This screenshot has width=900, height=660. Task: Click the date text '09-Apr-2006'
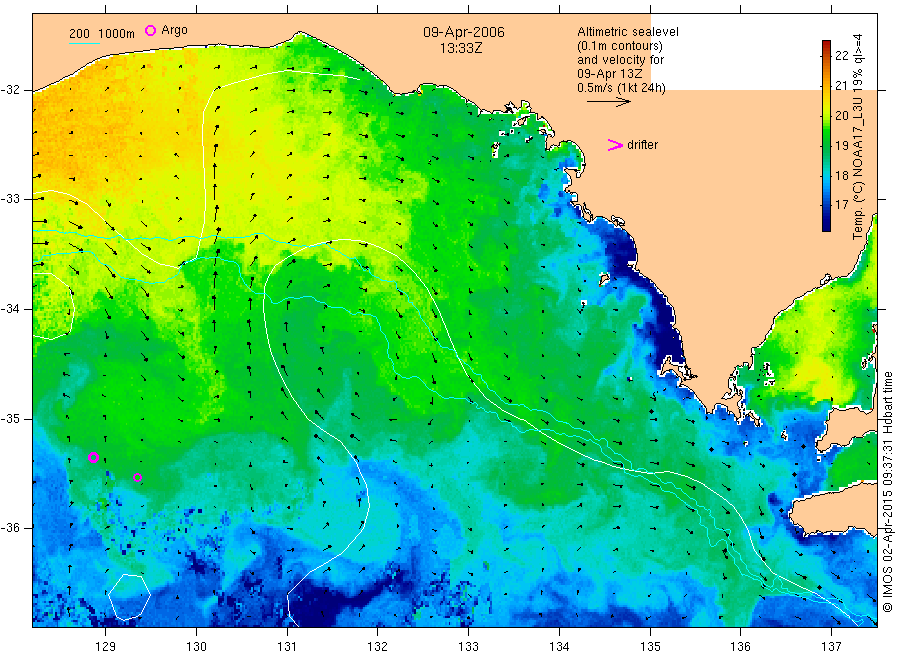click(x=464, y=32)
